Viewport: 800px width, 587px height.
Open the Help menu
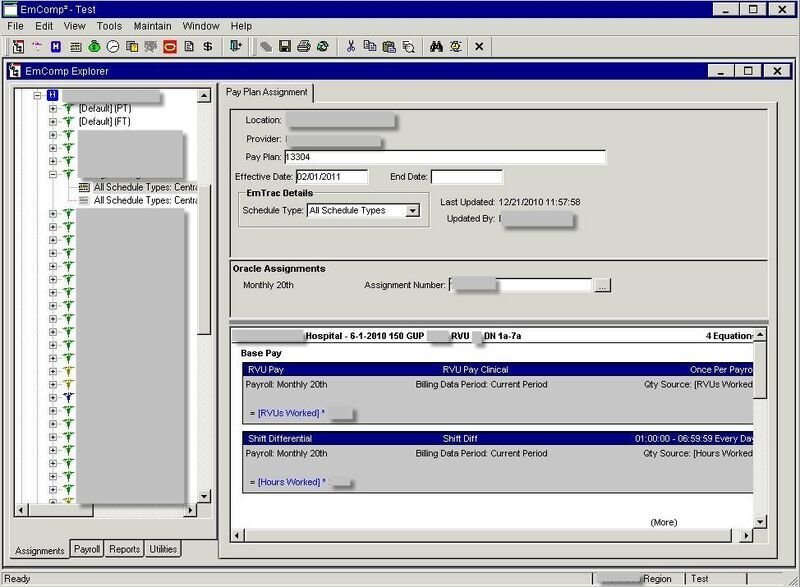[241, 26]
